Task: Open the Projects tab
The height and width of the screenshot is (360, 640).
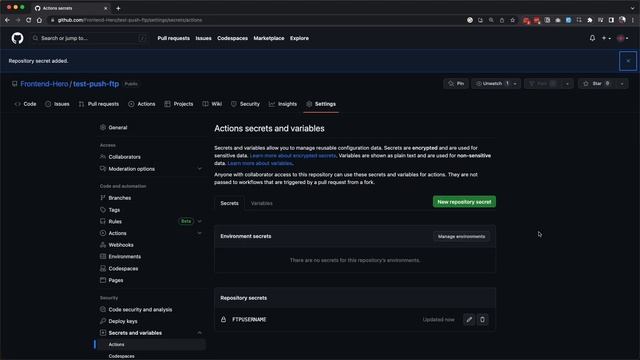Action: (x=179, y=104)
